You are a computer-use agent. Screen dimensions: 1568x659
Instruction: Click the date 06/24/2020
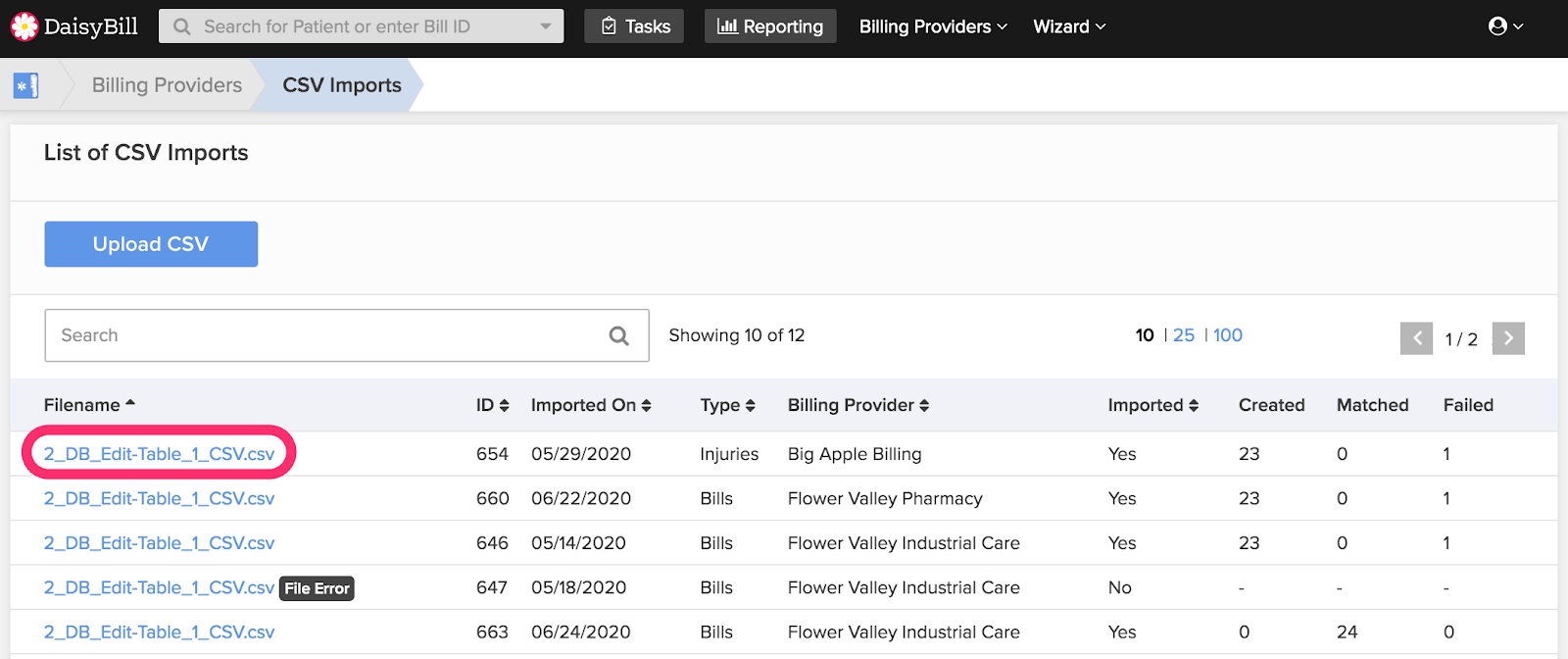[x=581, y=633]
